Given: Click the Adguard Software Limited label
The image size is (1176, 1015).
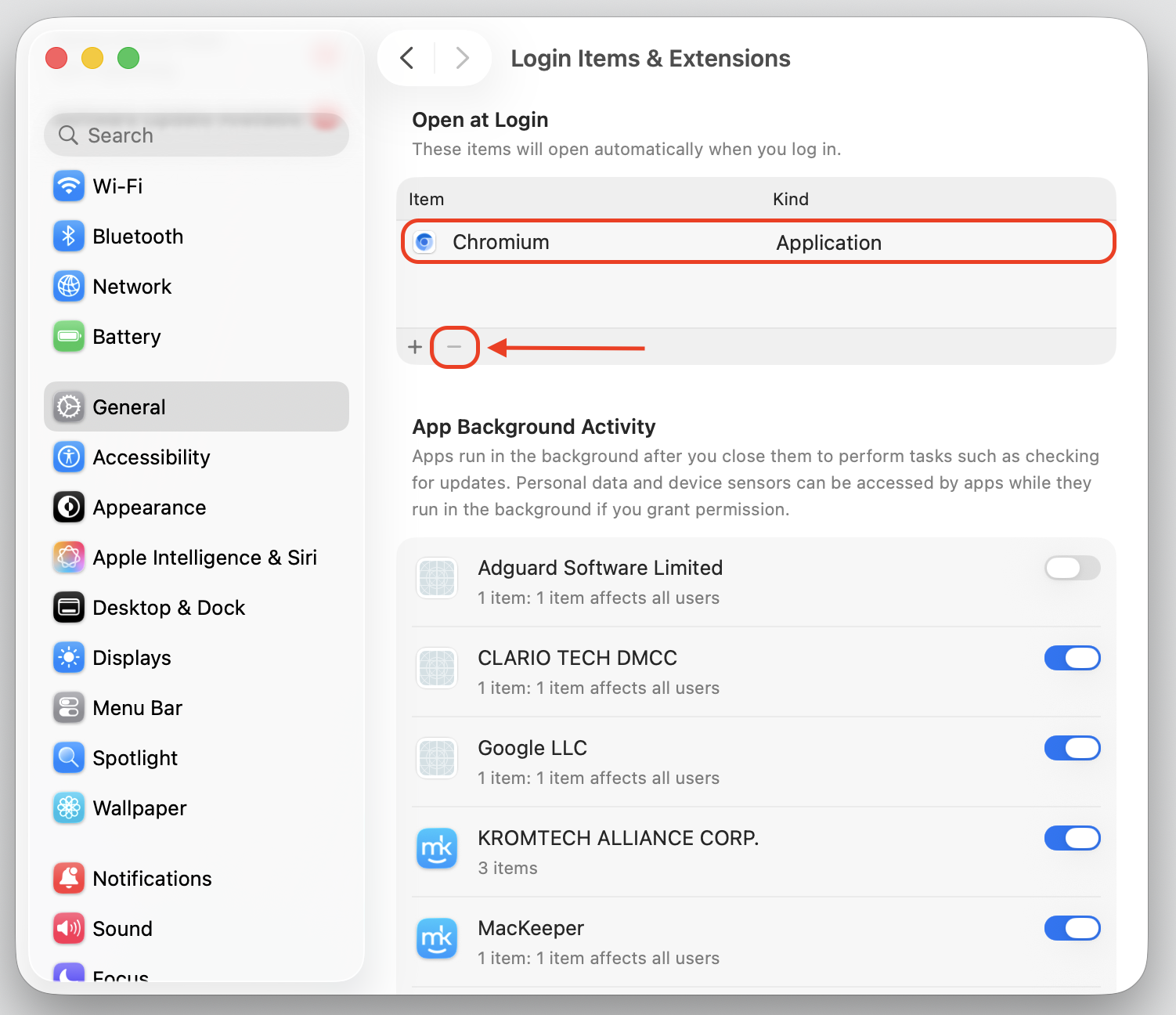Looking at the screenshot, I should (600, 568).
